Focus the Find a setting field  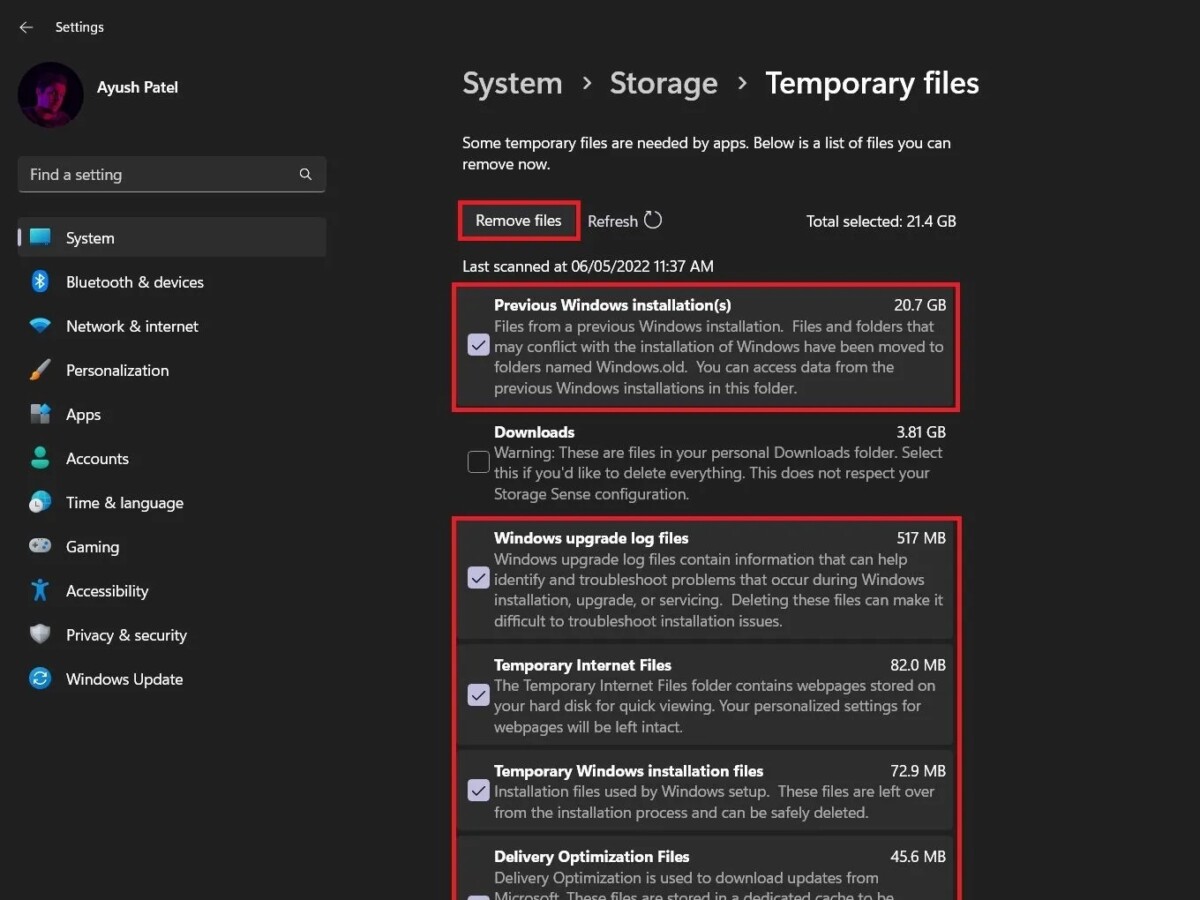pyautogui.click(x=172, y=174)
